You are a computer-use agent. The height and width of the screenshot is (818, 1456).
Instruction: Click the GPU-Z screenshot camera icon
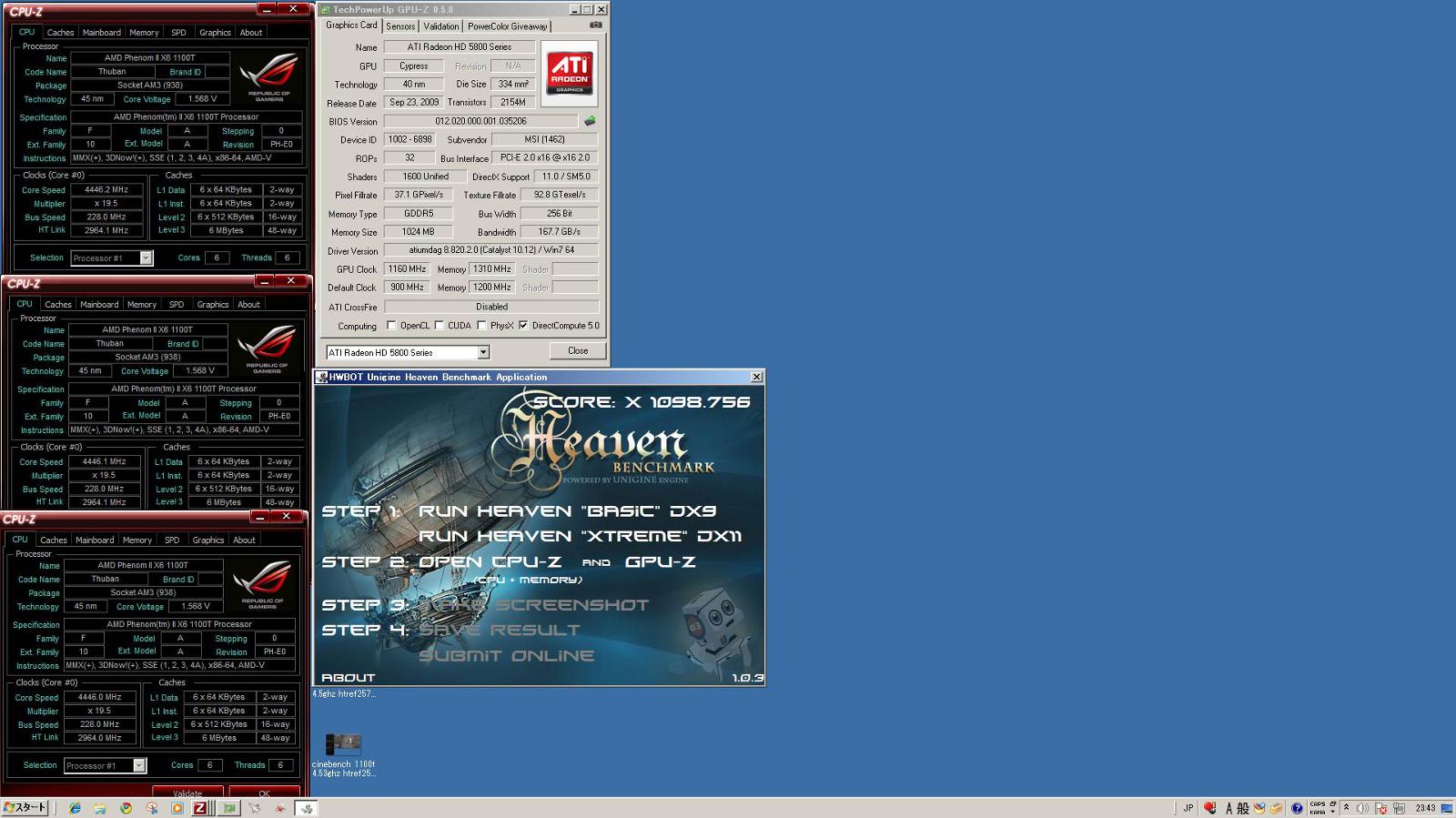point(595,25)
